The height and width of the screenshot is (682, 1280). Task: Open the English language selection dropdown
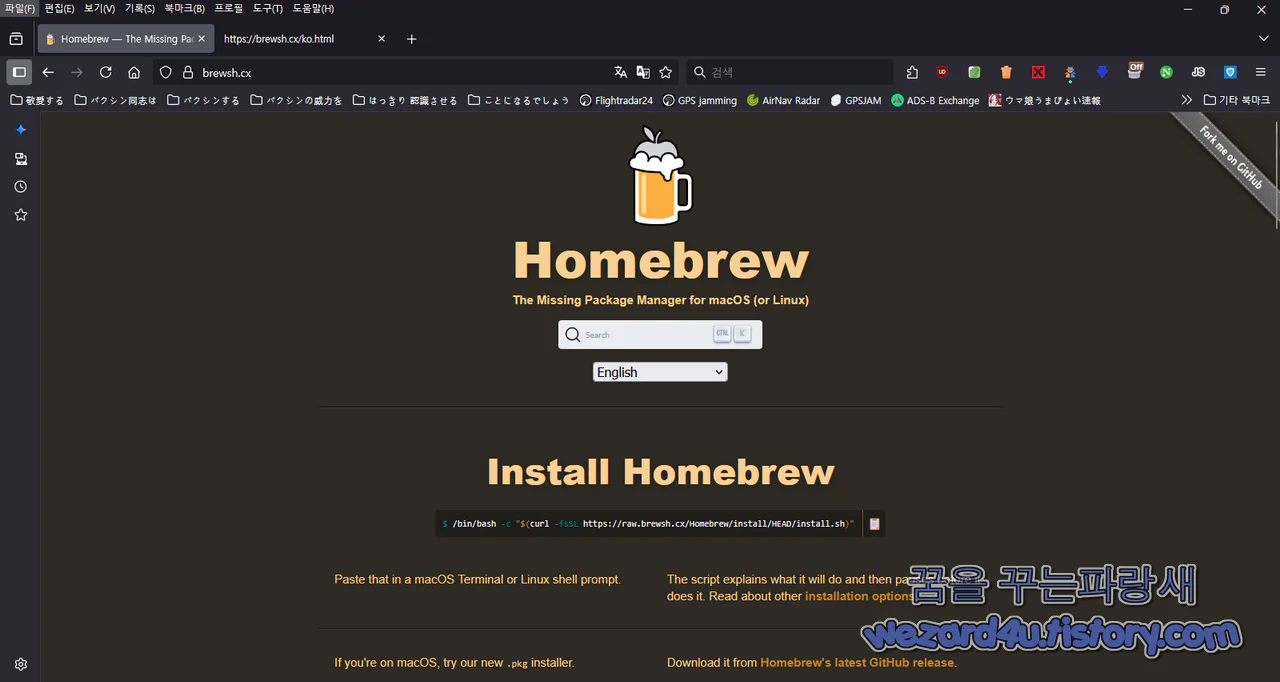pos(659,371)
